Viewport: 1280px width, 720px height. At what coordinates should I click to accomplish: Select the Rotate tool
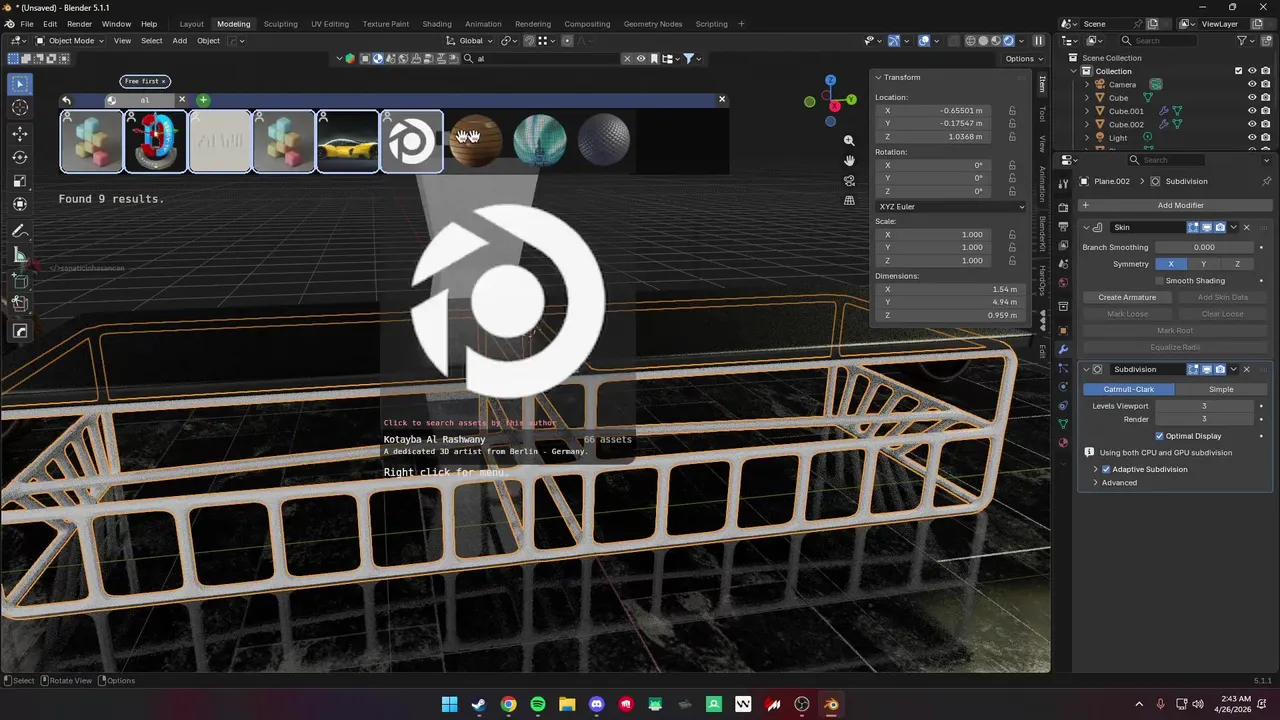pyautogui.click(x=20, y=157)
